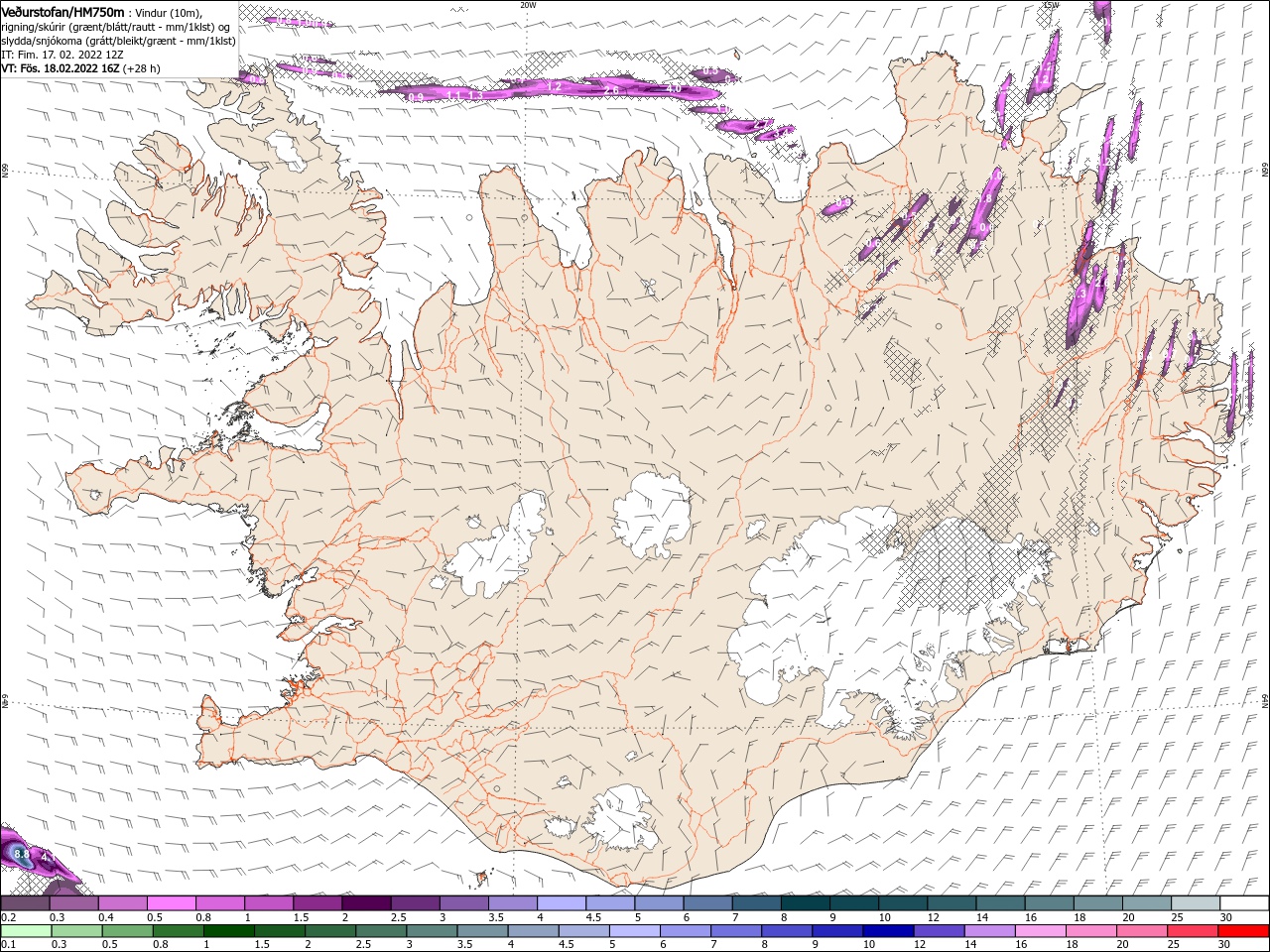Click the 4.0 value in the northern snow band

[674, 88]
